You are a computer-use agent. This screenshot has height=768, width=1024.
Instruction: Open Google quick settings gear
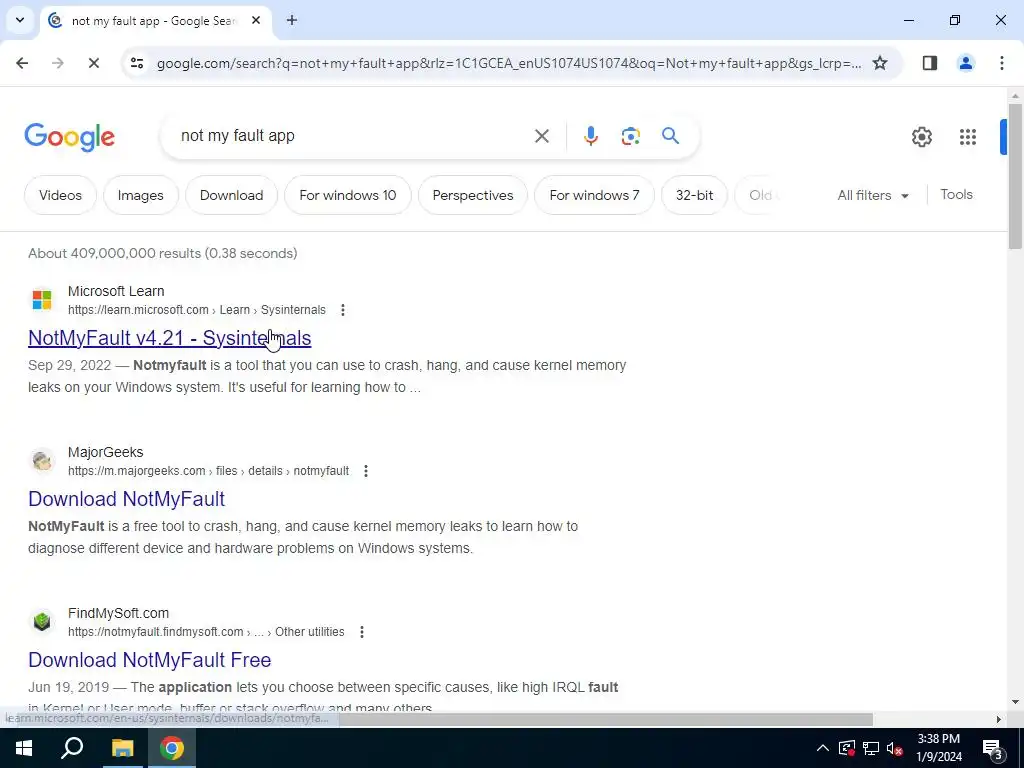pos(921,137)
